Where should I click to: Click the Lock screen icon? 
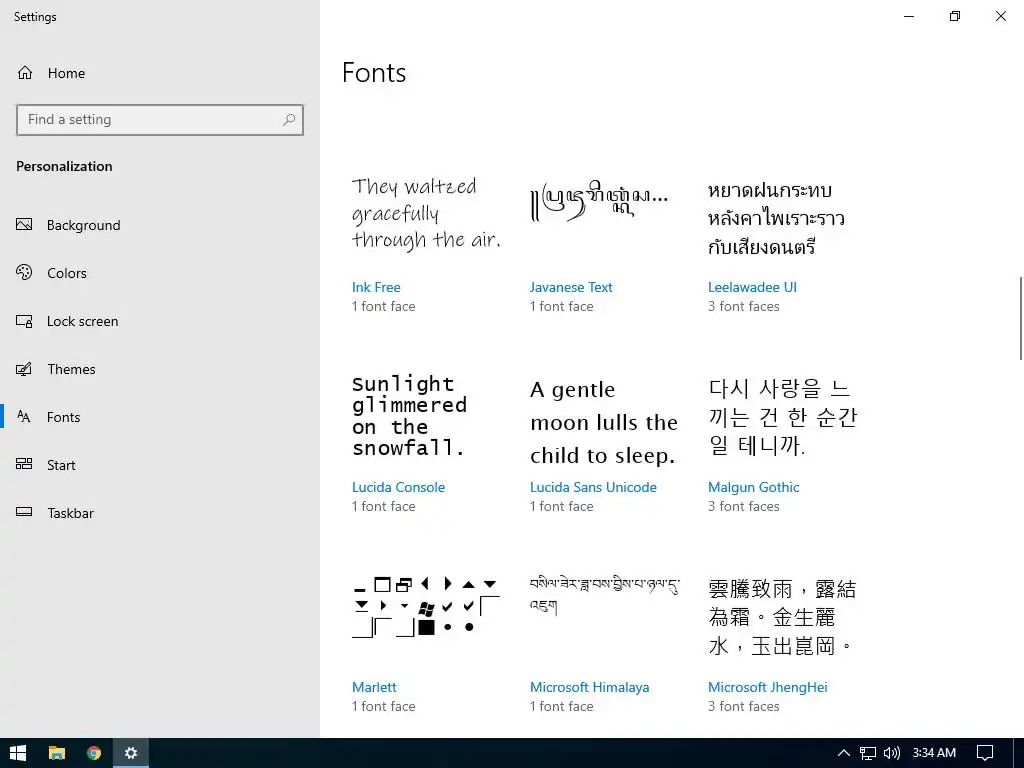click(x=24, y=321)
